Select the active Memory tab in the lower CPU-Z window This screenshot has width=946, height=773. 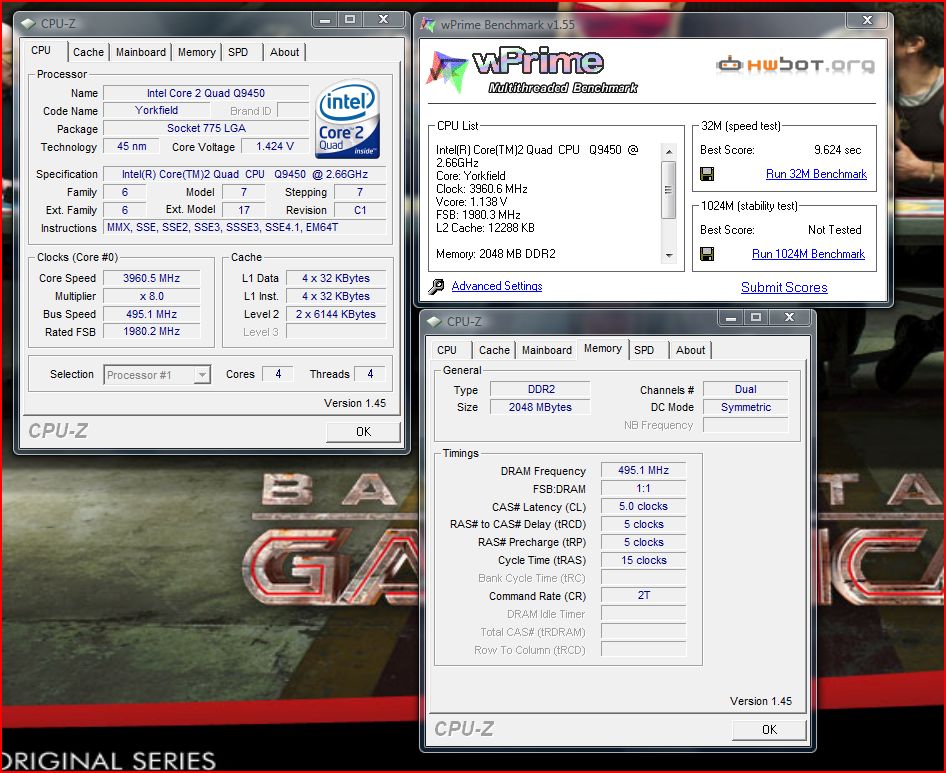(603, 348)
